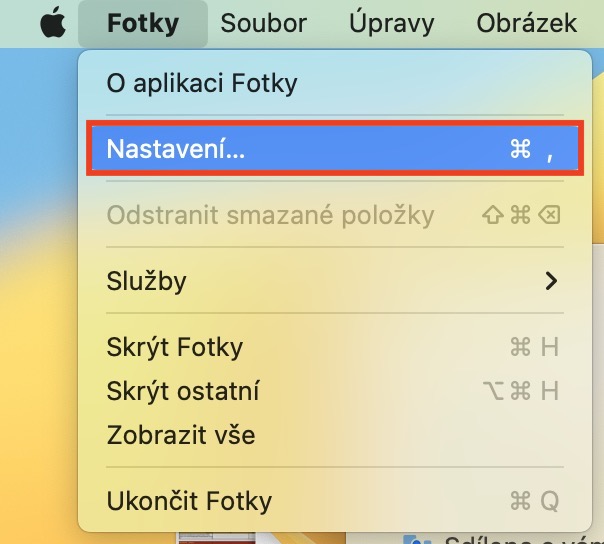Expand the Služby submenu arrow
This screenshot has height=544, width=604.
551,281
